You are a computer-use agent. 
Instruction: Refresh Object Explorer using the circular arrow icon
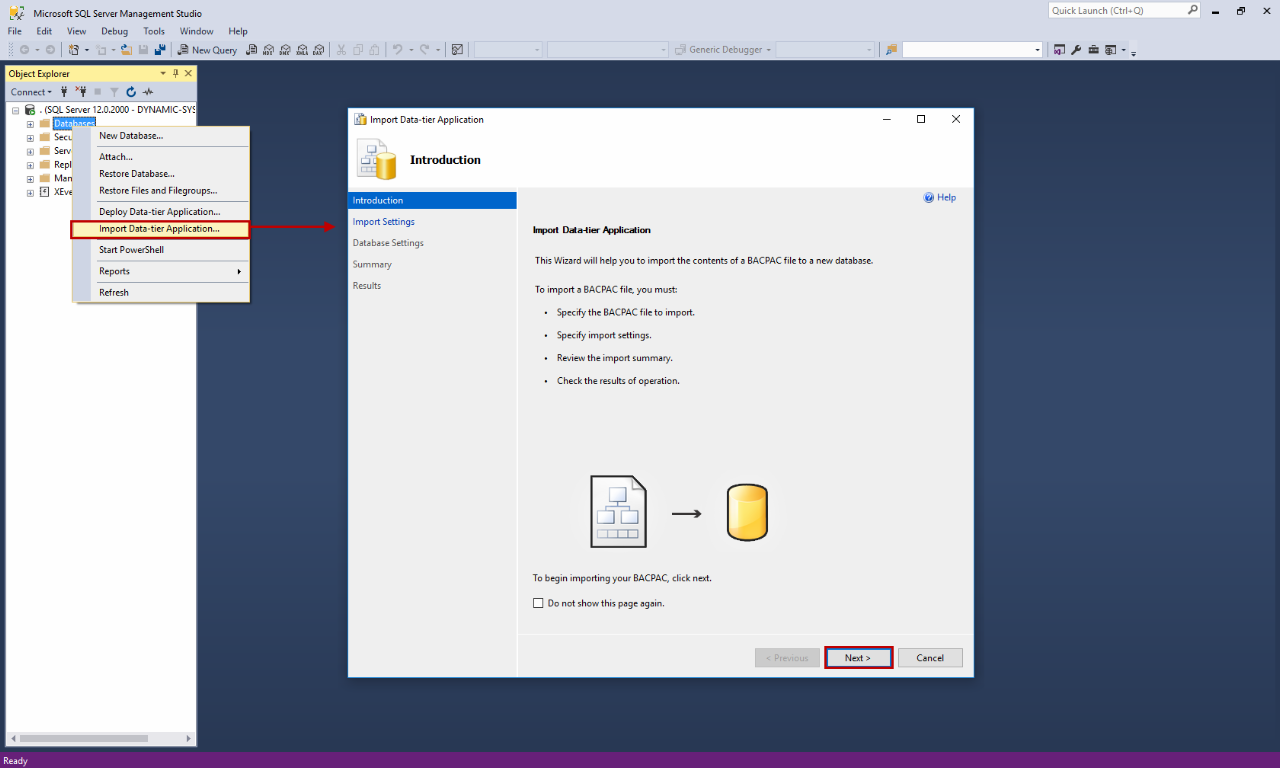(131, 92)
